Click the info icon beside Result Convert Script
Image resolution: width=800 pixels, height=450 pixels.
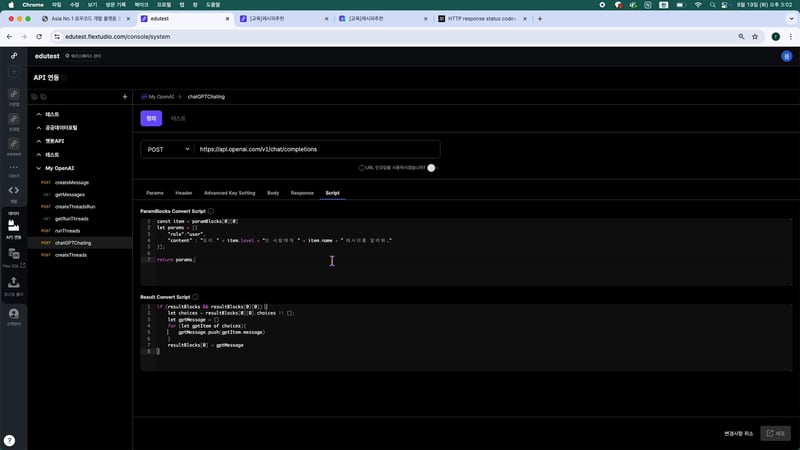(x=196, y=297)
